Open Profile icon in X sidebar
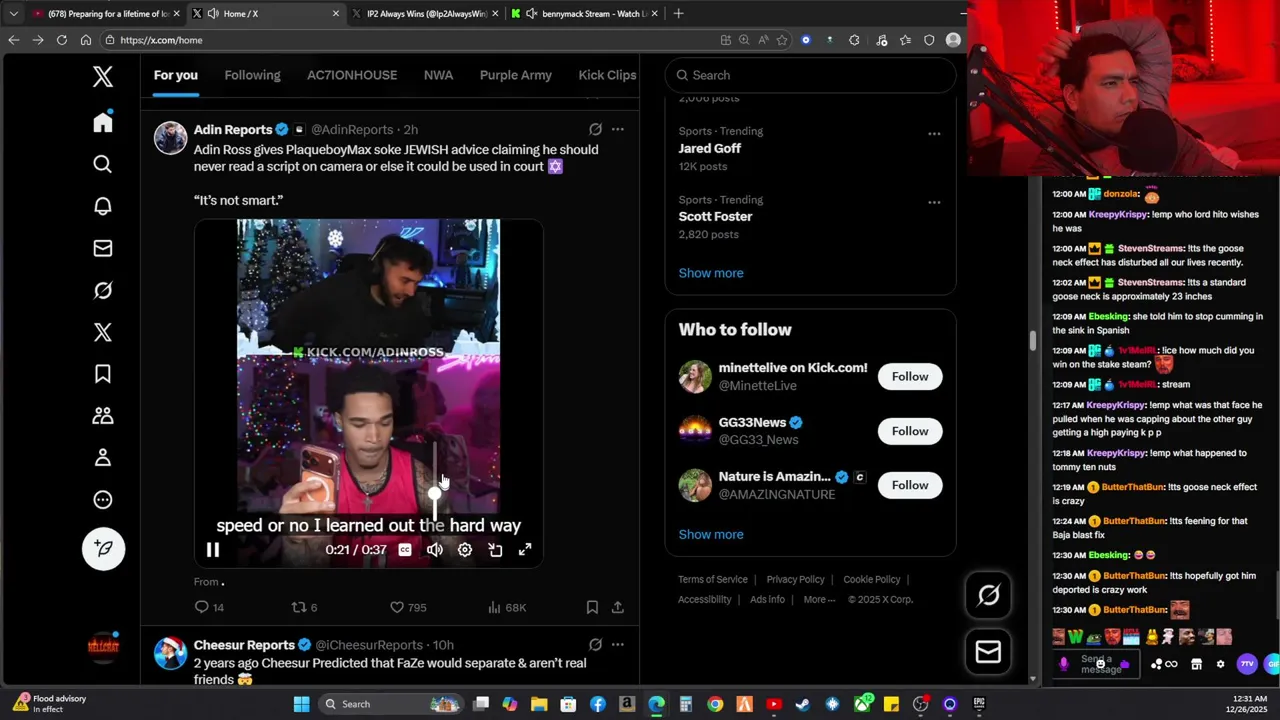The height and width of the screenshot is (720, 1280). tap(103, 458)
